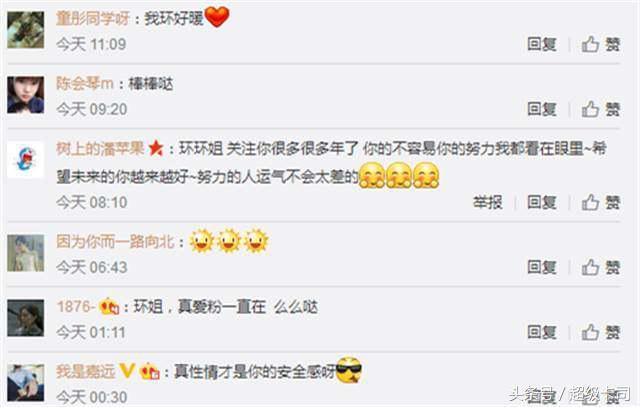Open avatar of 因为你而一路向北
640x407 pixels.
pyautogui.click(x=25, y=253)
